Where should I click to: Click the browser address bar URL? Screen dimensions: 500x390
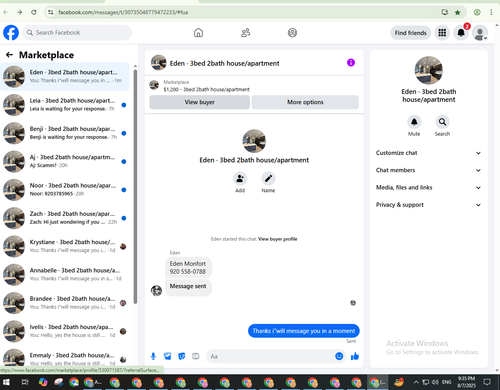coord(123,12)
